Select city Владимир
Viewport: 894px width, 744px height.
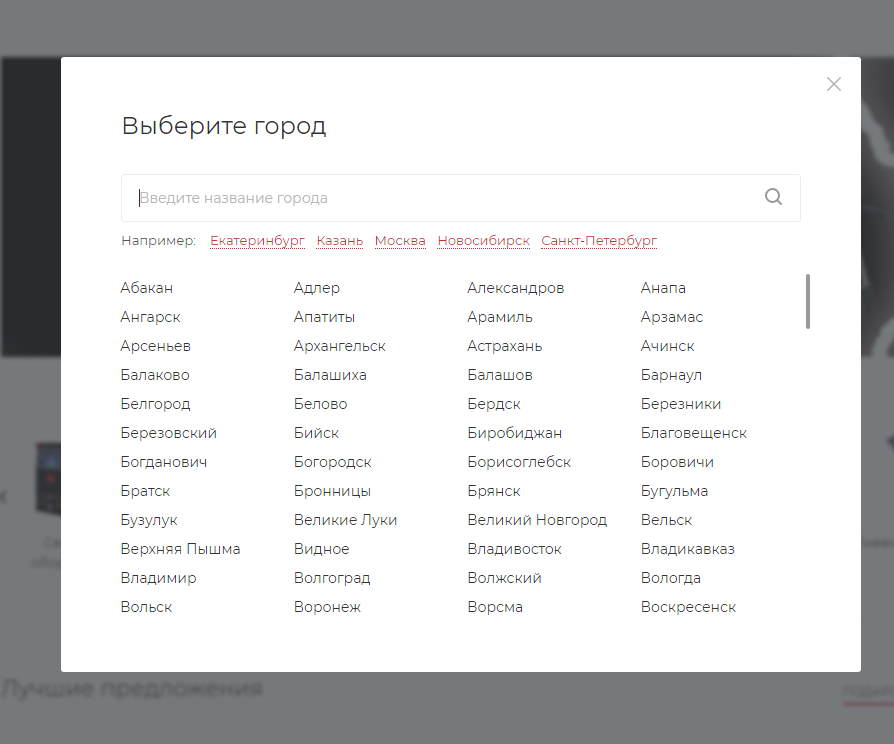159,579
